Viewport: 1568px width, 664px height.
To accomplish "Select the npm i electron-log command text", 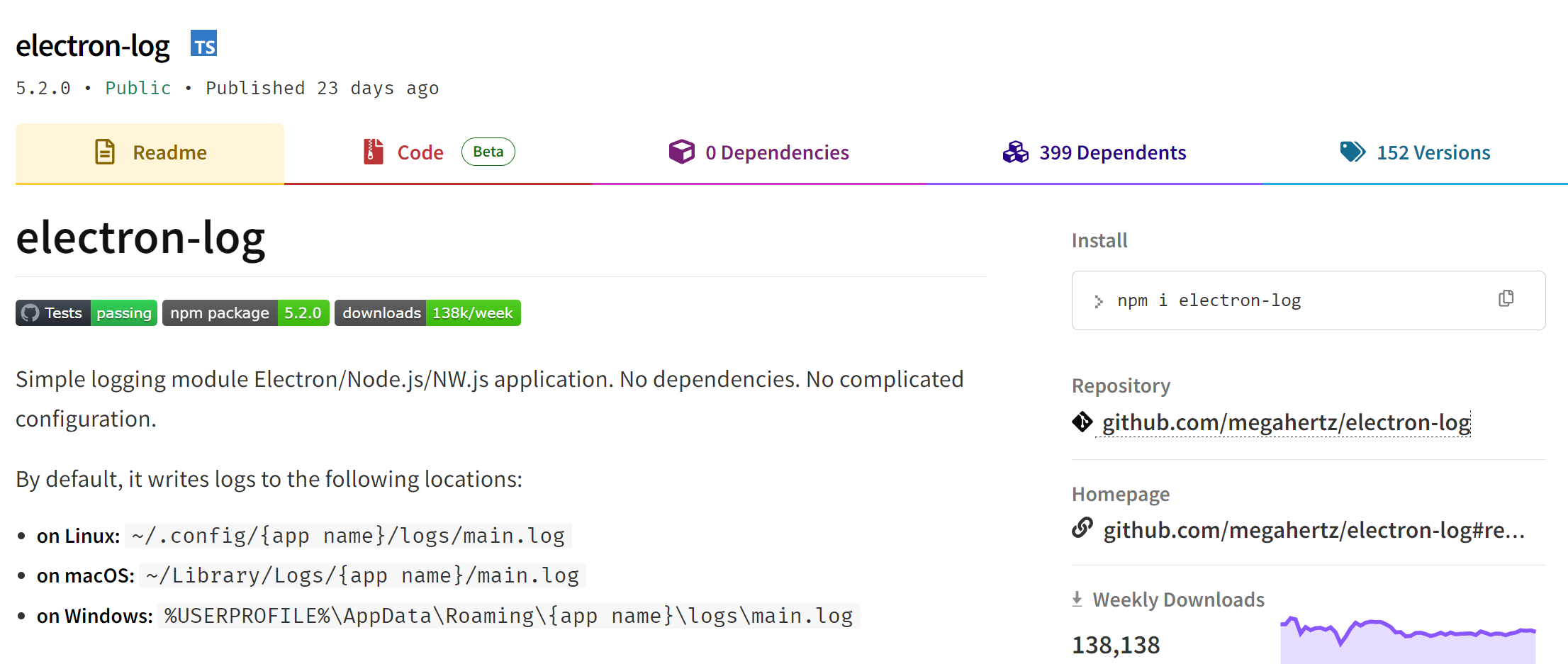I will 1209,300.
